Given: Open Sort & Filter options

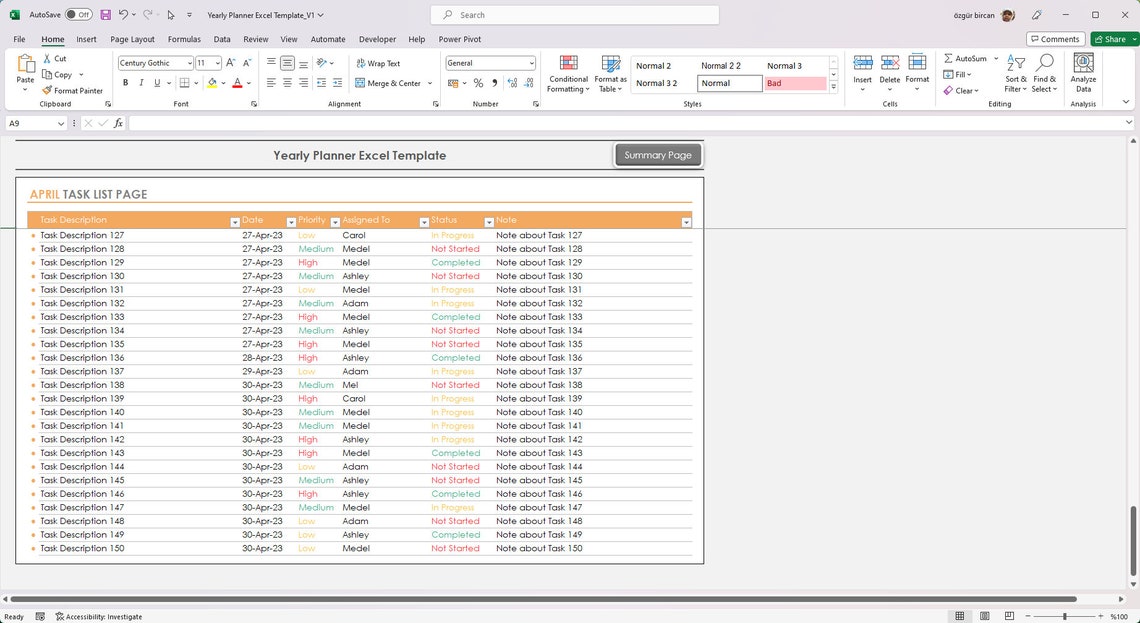Looking at the screenshot, I should coord(1015,74).
